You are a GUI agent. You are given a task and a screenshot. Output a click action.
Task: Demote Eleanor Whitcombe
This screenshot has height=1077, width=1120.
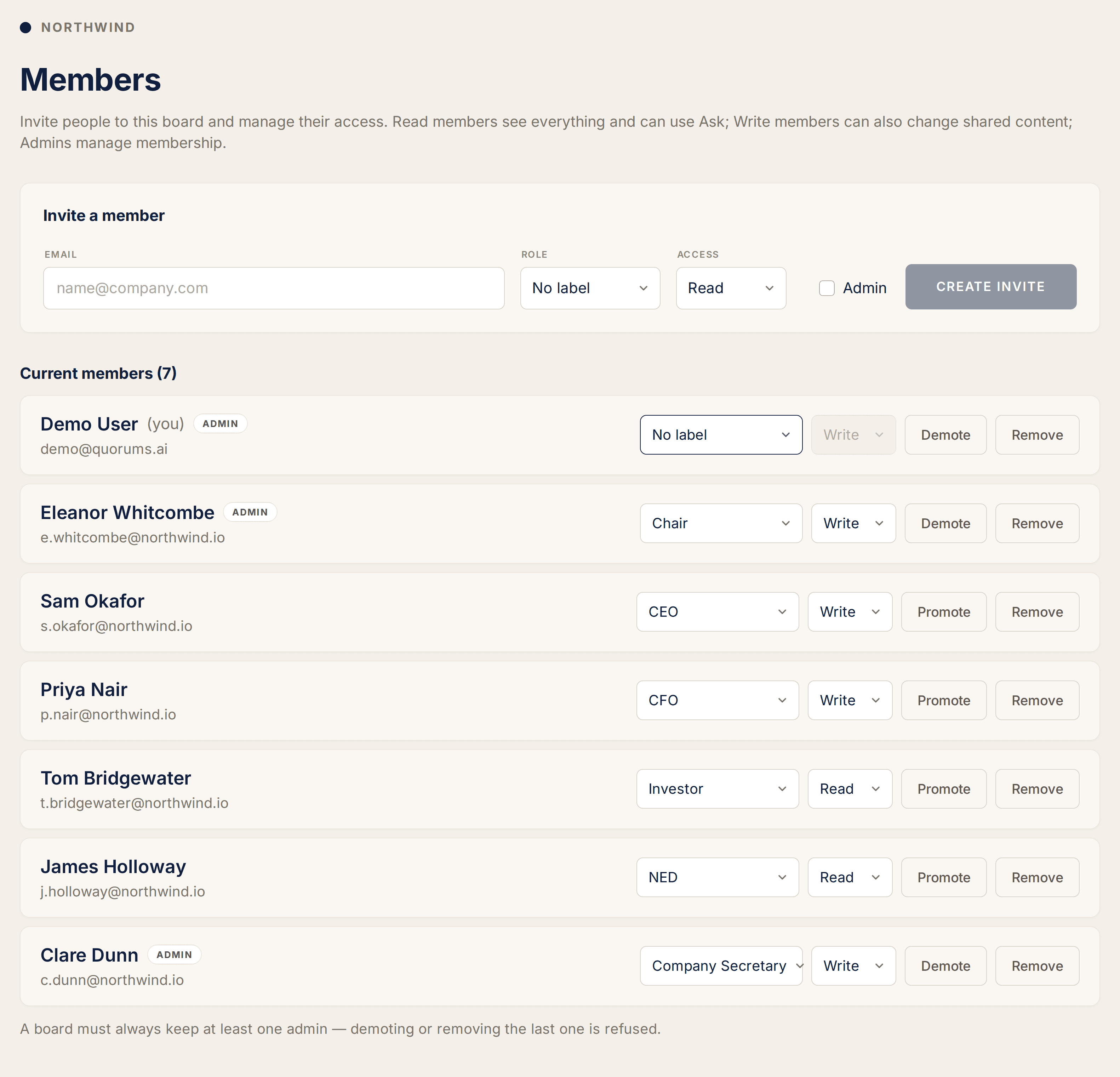click(946, 523)
